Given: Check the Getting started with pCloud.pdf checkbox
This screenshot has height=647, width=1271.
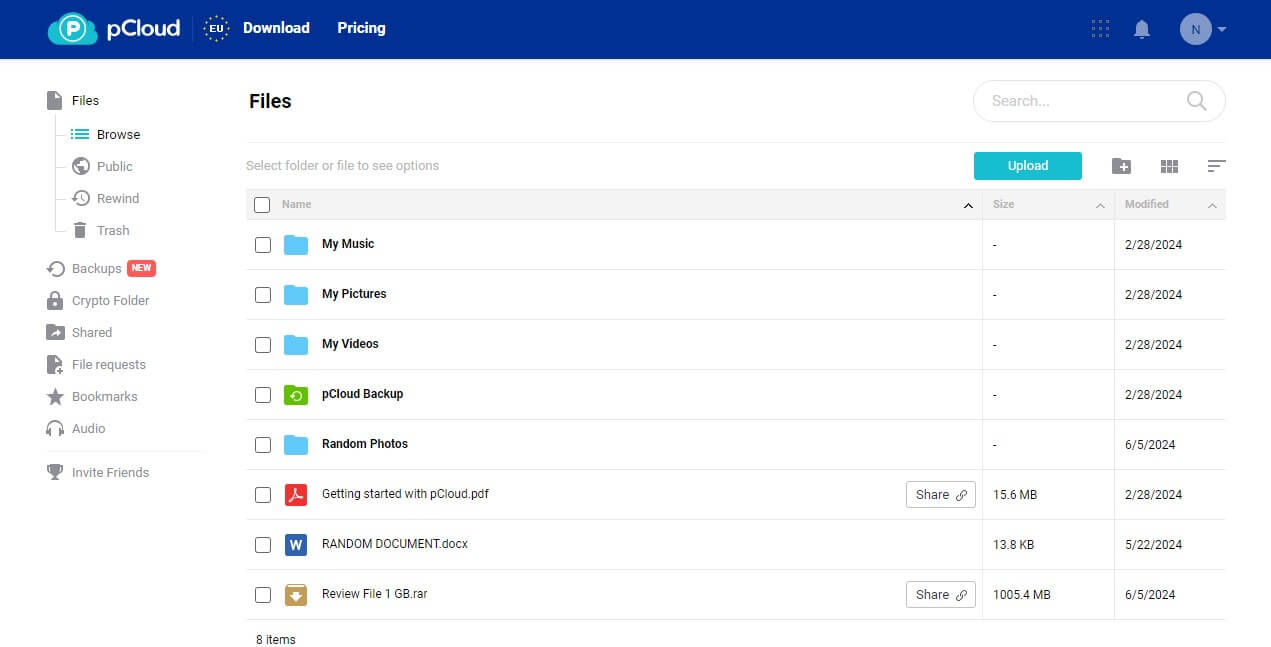Looking at the screenshot, I should [263, 495].
